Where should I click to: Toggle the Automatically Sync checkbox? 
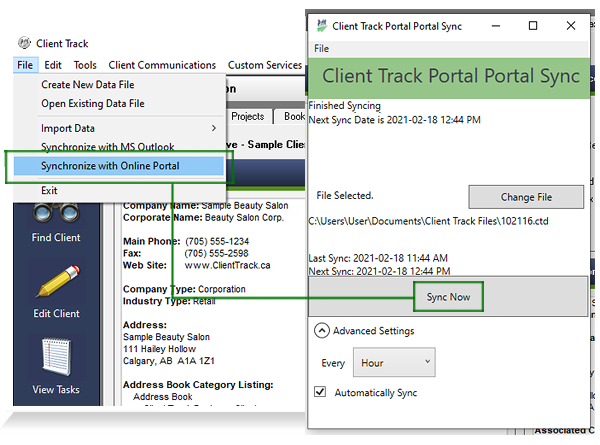320,393
